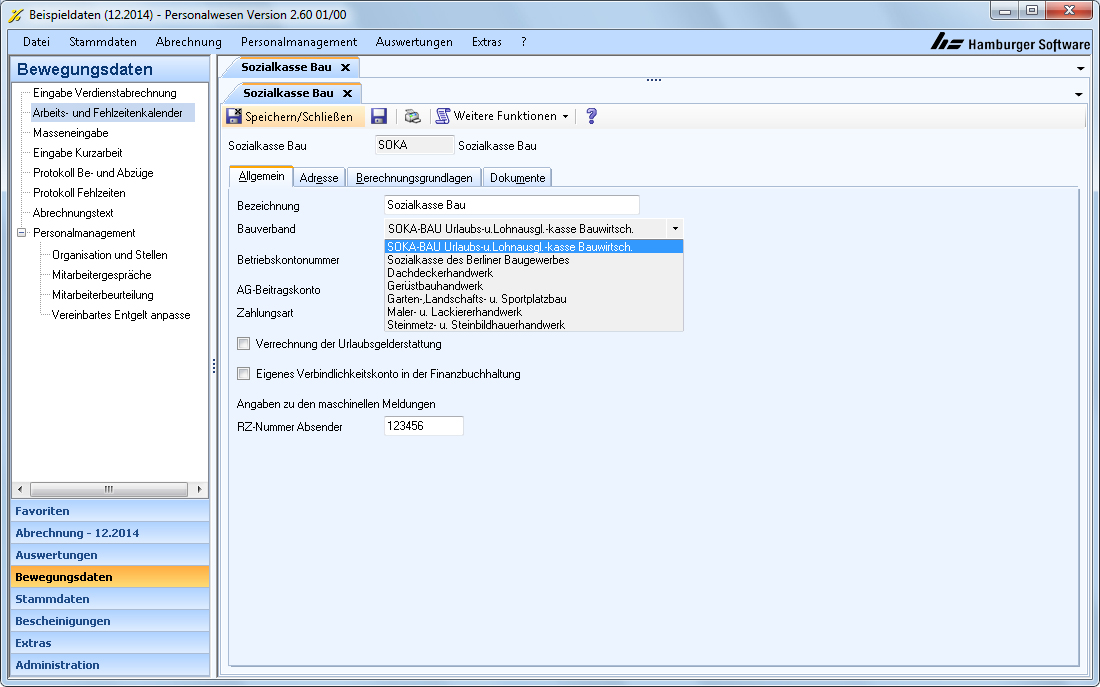Viewport: 1100px width, 687px height.
Task: Close the inner Sozialkasse Bau tab
Action: pyautogui.click(x=347, y=93)
